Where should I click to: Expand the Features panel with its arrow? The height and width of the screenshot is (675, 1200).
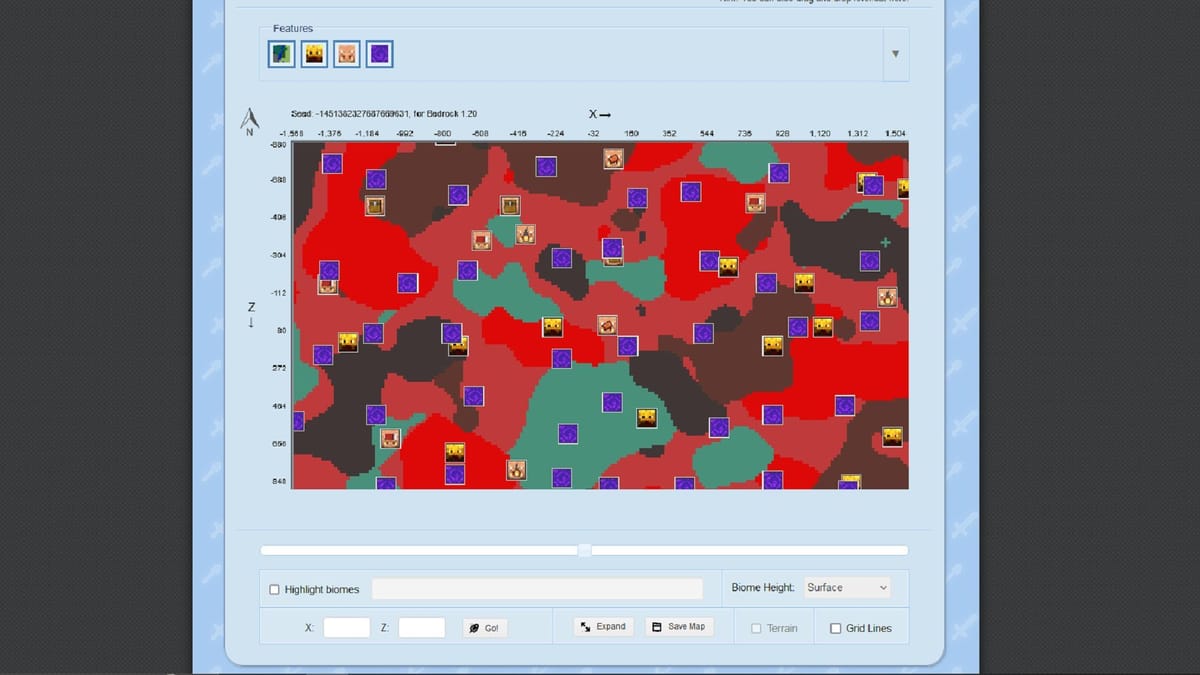point(895,54)
